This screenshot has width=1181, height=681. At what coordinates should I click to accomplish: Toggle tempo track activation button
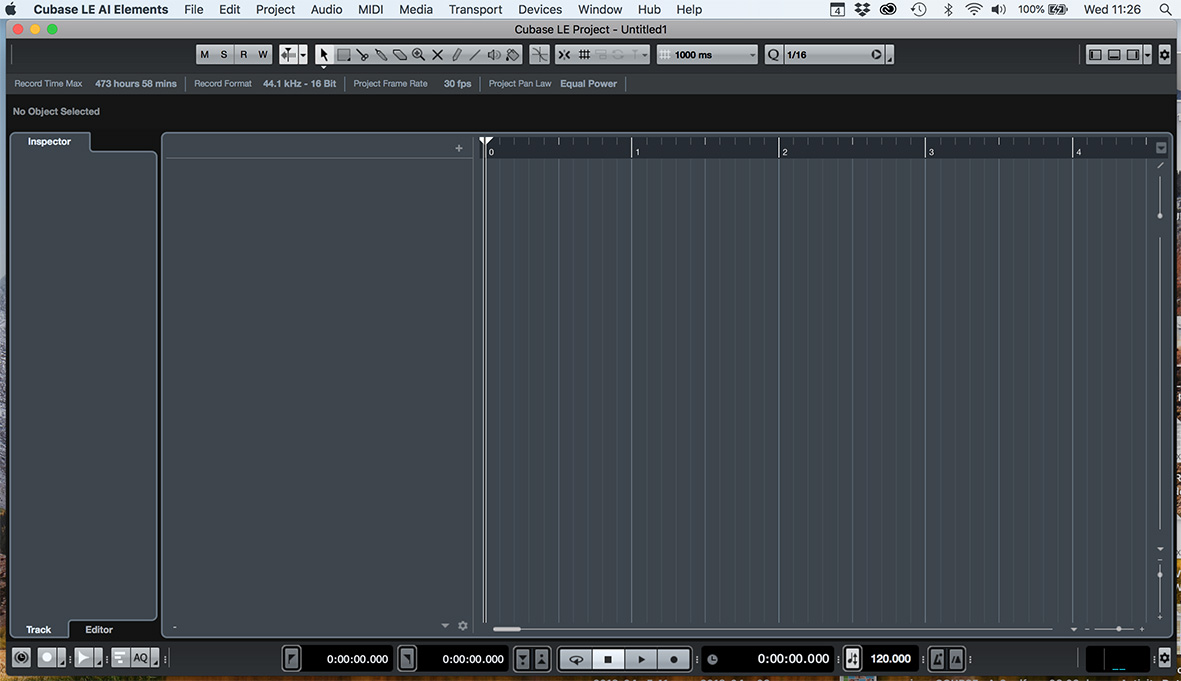852,658
